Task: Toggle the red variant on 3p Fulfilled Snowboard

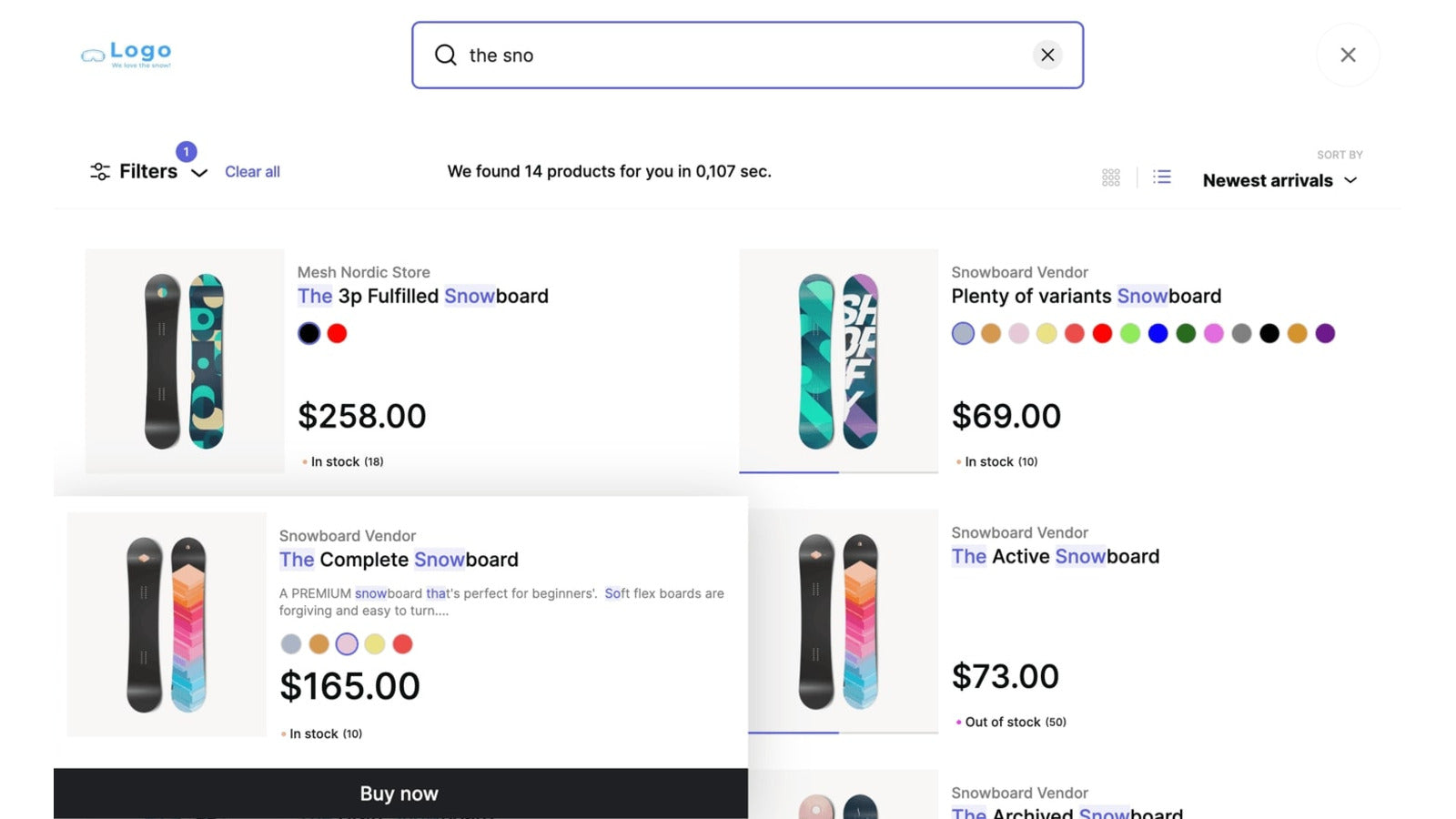Action: [x=337, y=333]
